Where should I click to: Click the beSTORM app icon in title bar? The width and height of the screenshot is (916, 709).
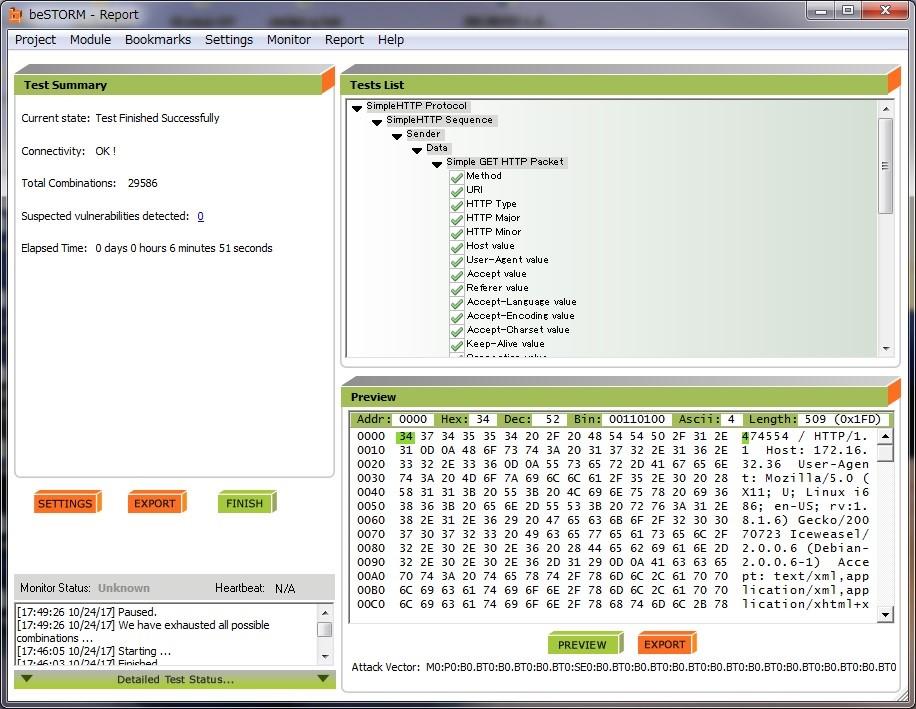15,15
